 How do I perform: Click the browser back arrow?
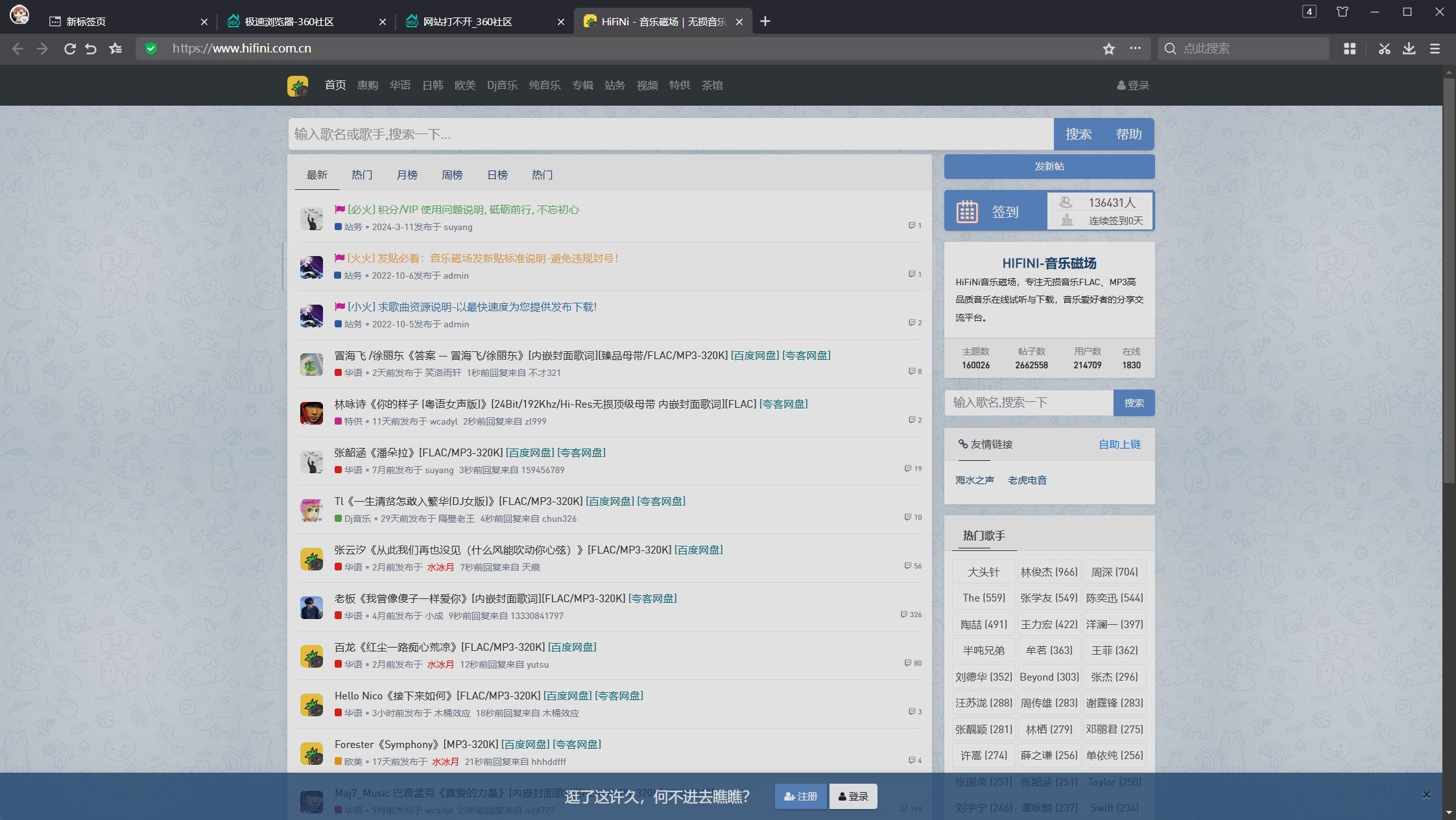pos(18,49)
